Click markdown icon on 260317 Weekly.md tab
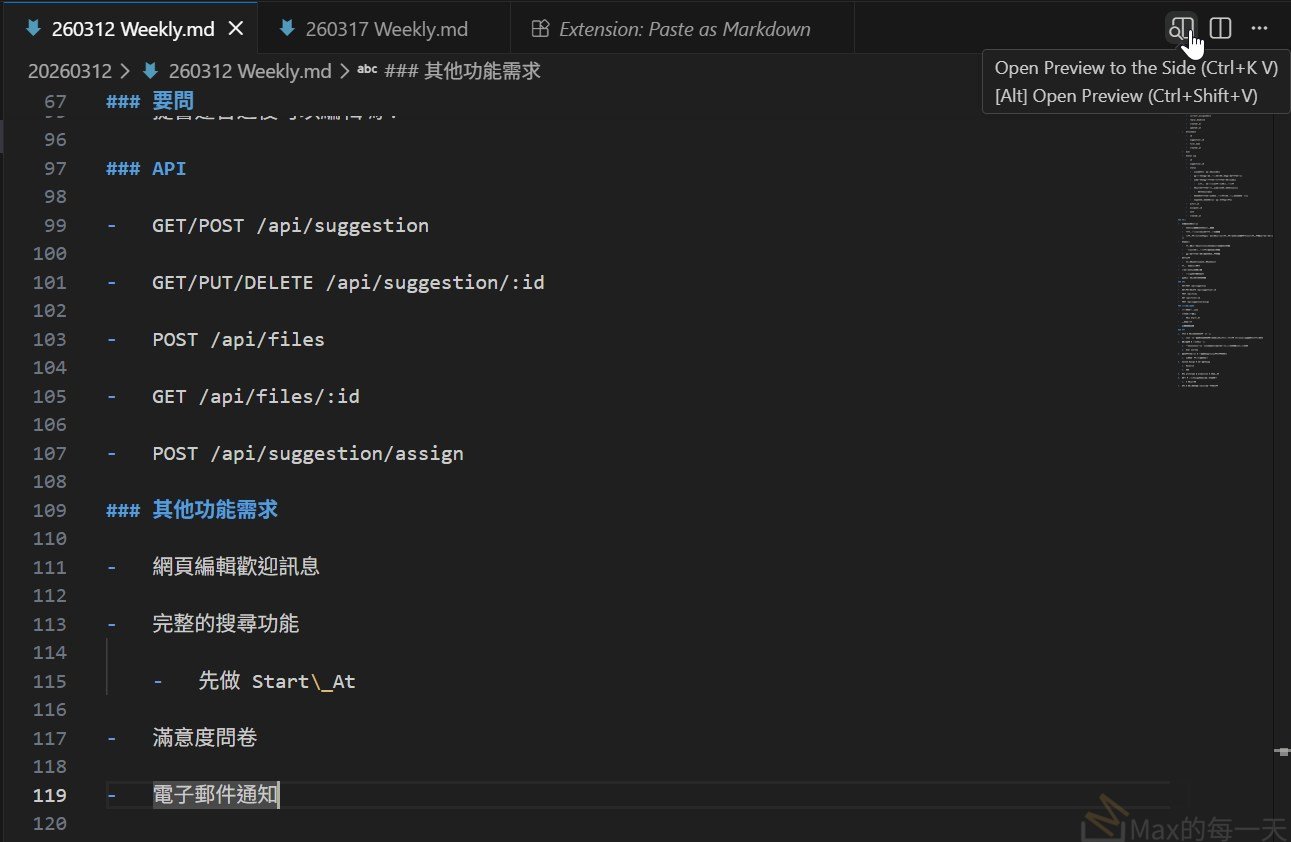This screenshot has width=1291, height=842. [x=288, y=29]
